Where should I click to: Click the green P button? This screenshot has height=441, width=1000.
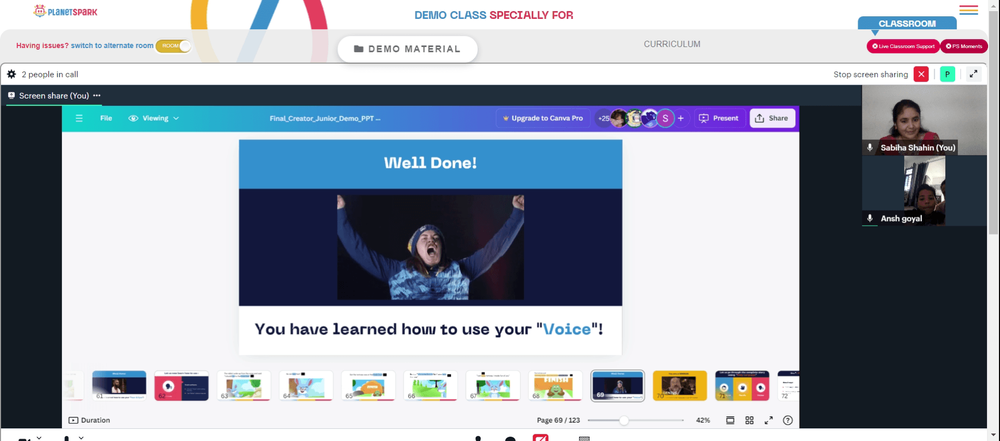(947, 74)
